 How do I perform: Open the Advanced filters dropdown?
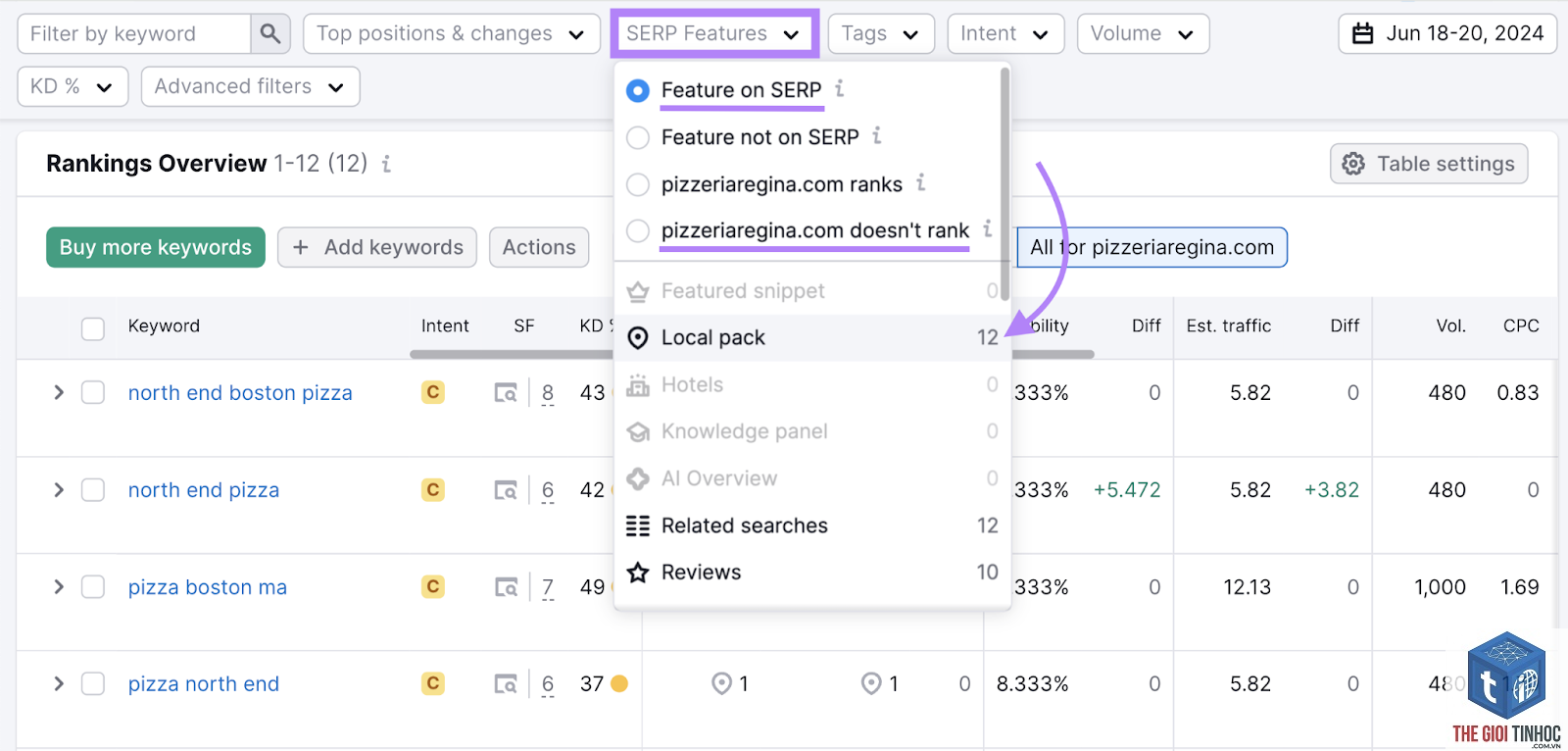(x=250, y=86)
